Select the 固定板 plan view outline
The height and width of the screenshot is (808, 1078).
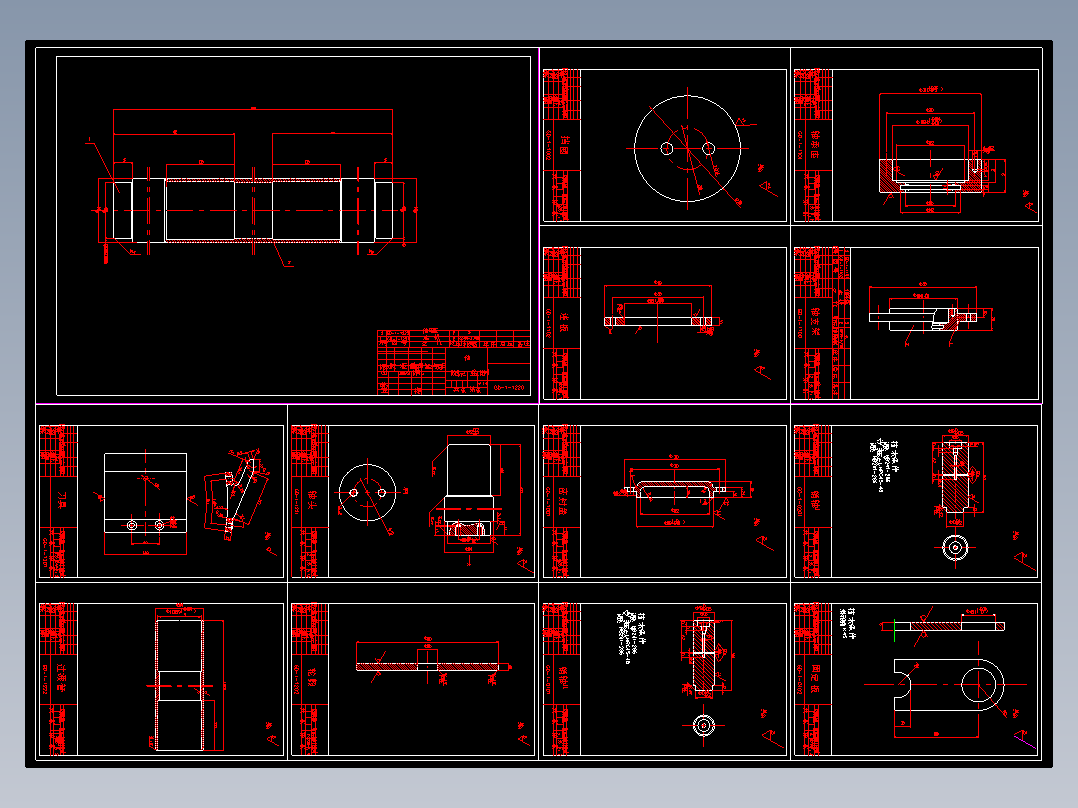(x=949, y=685)
